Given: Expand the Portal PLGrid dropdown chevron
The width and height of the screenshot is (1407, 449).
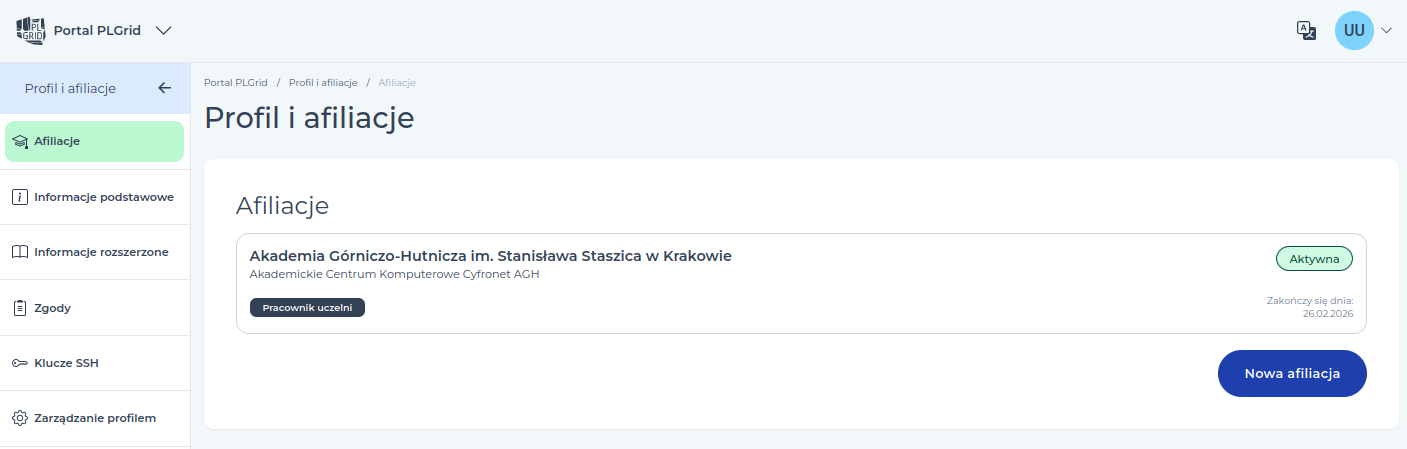Looking at the screenshot, I should point(164,30).
